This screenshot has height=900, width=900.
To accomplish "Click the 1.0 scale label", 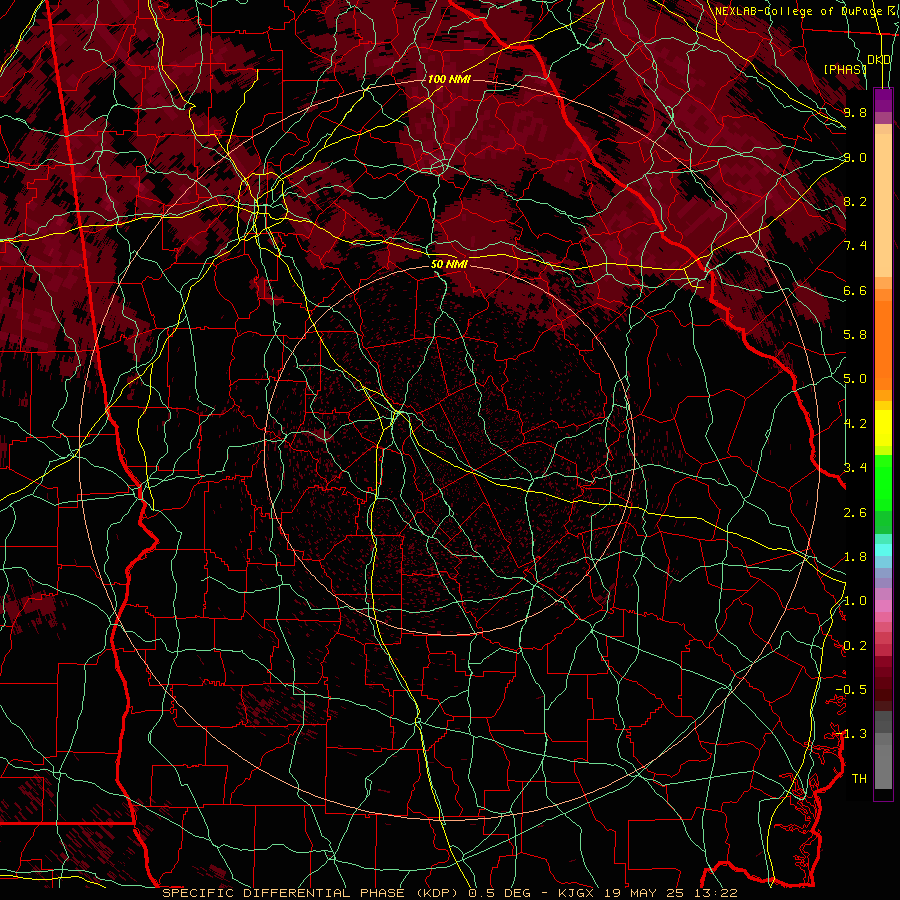I will click(855, 601).
